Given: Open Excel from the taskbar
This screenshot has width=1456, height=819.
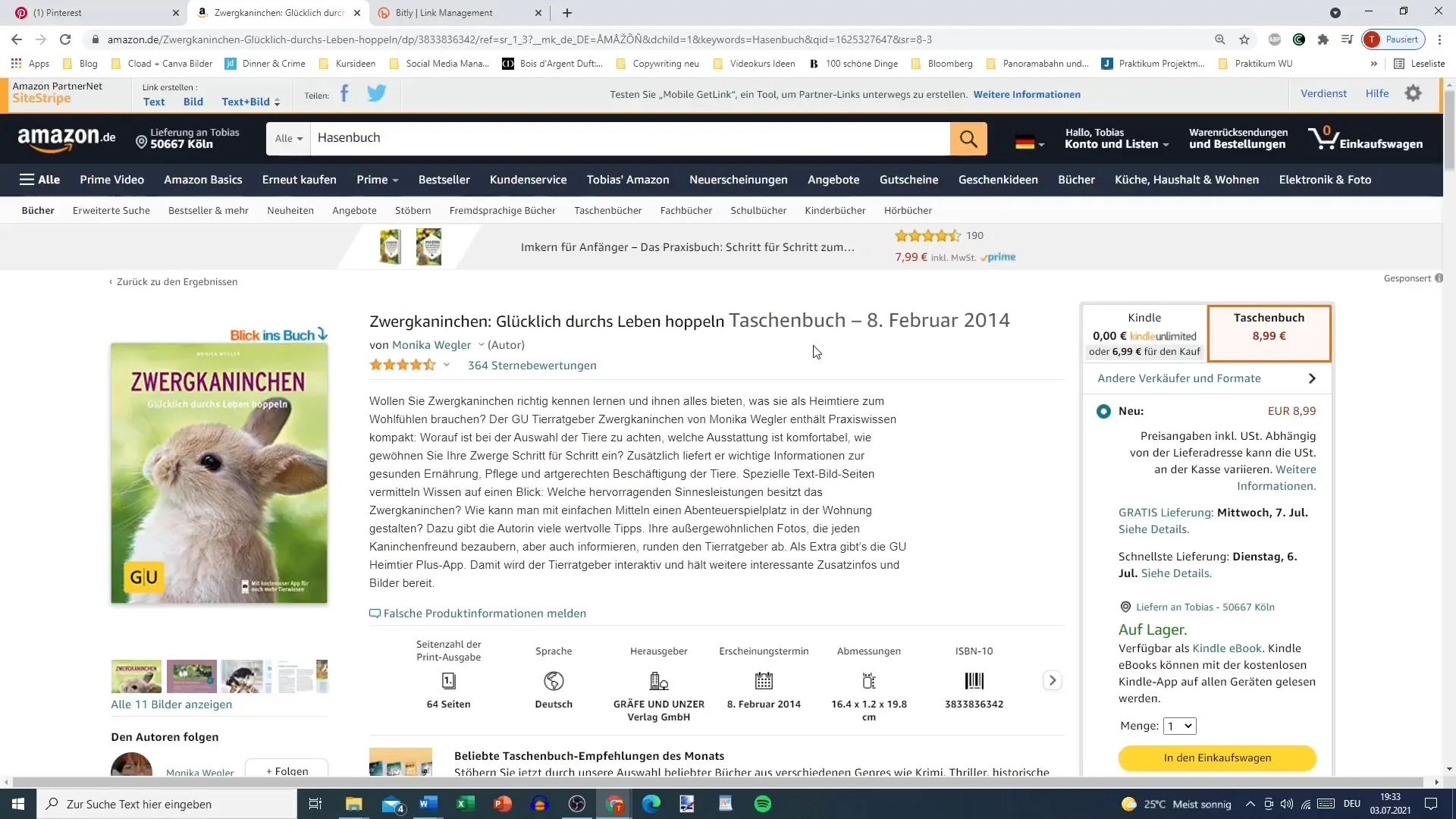Looking at the screenshot, I should click(466, 804).
